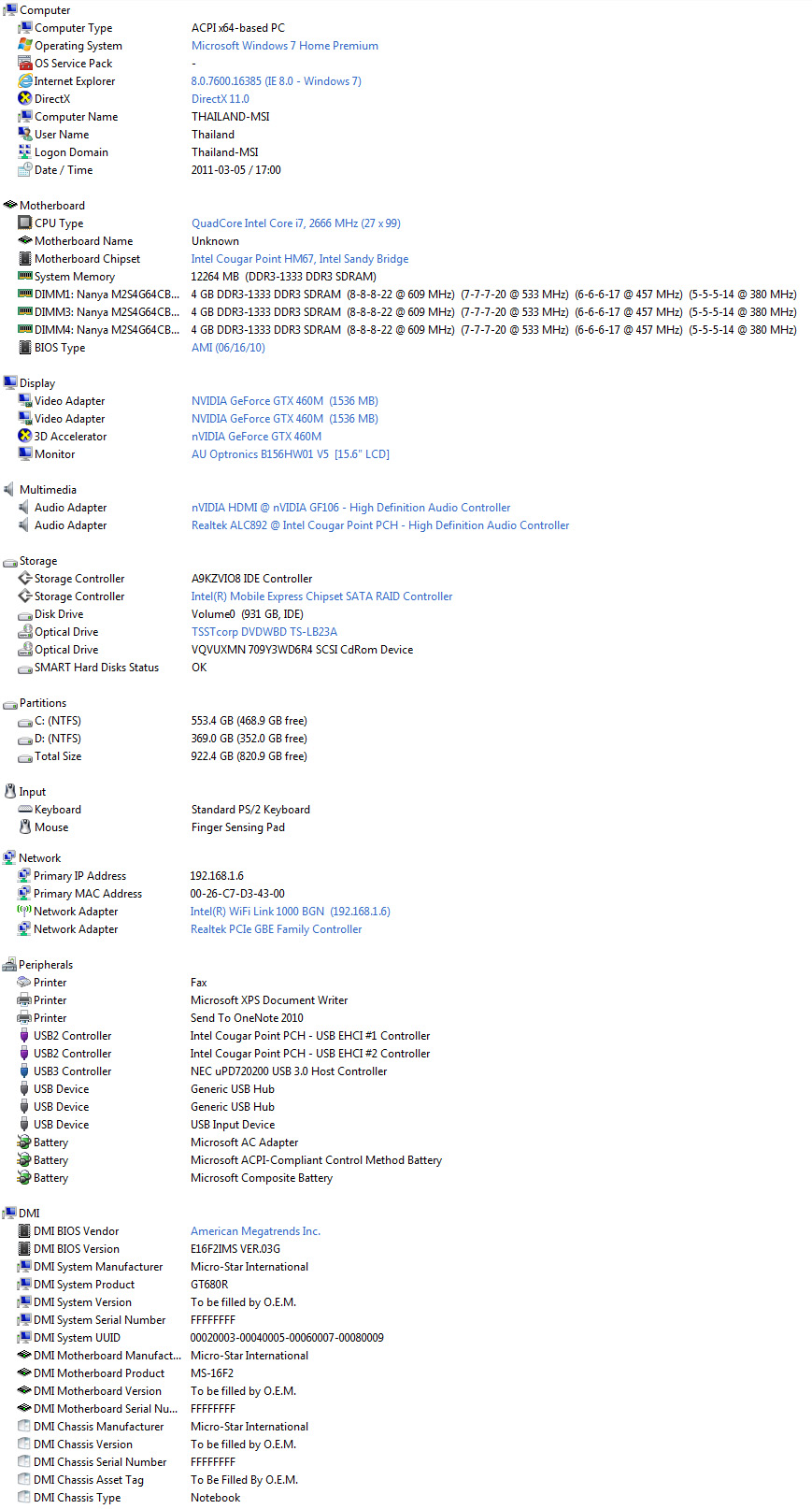Screen dimensions: 812x1509
Task: Open the IE 8.0.7600.16385 version link
Action: click(x=277, y=81)
